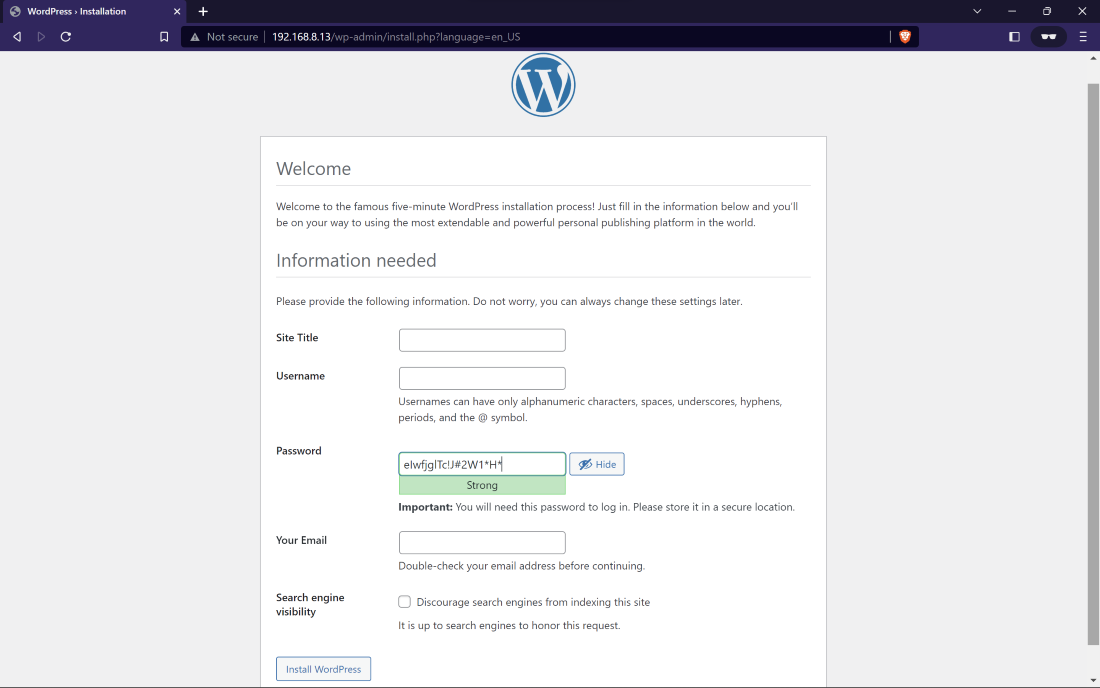
Task: Open a new tab with the plus button
Action: (x=203, y=11)
